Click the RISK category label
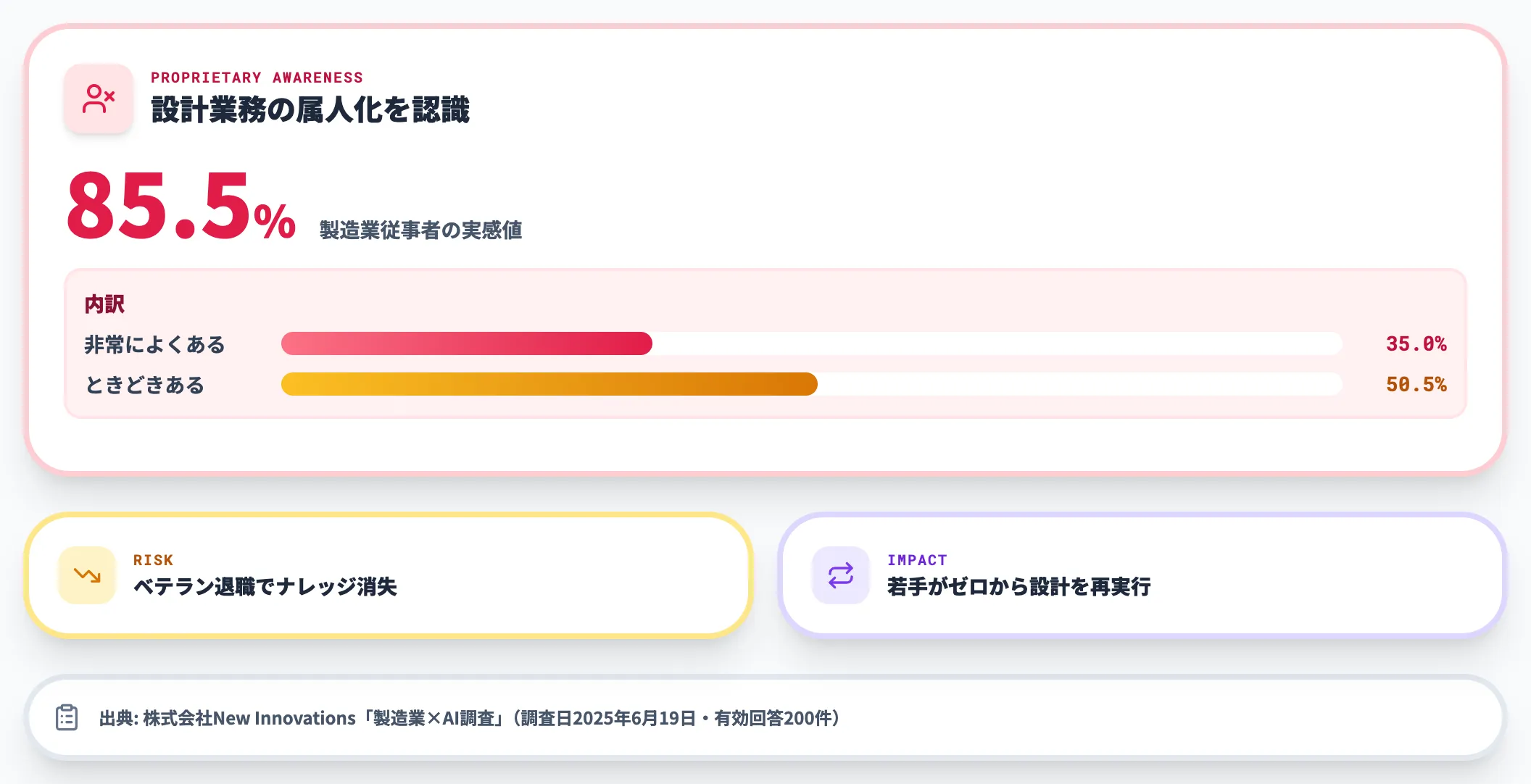The image size is (1531, 784). click(153, 560)
